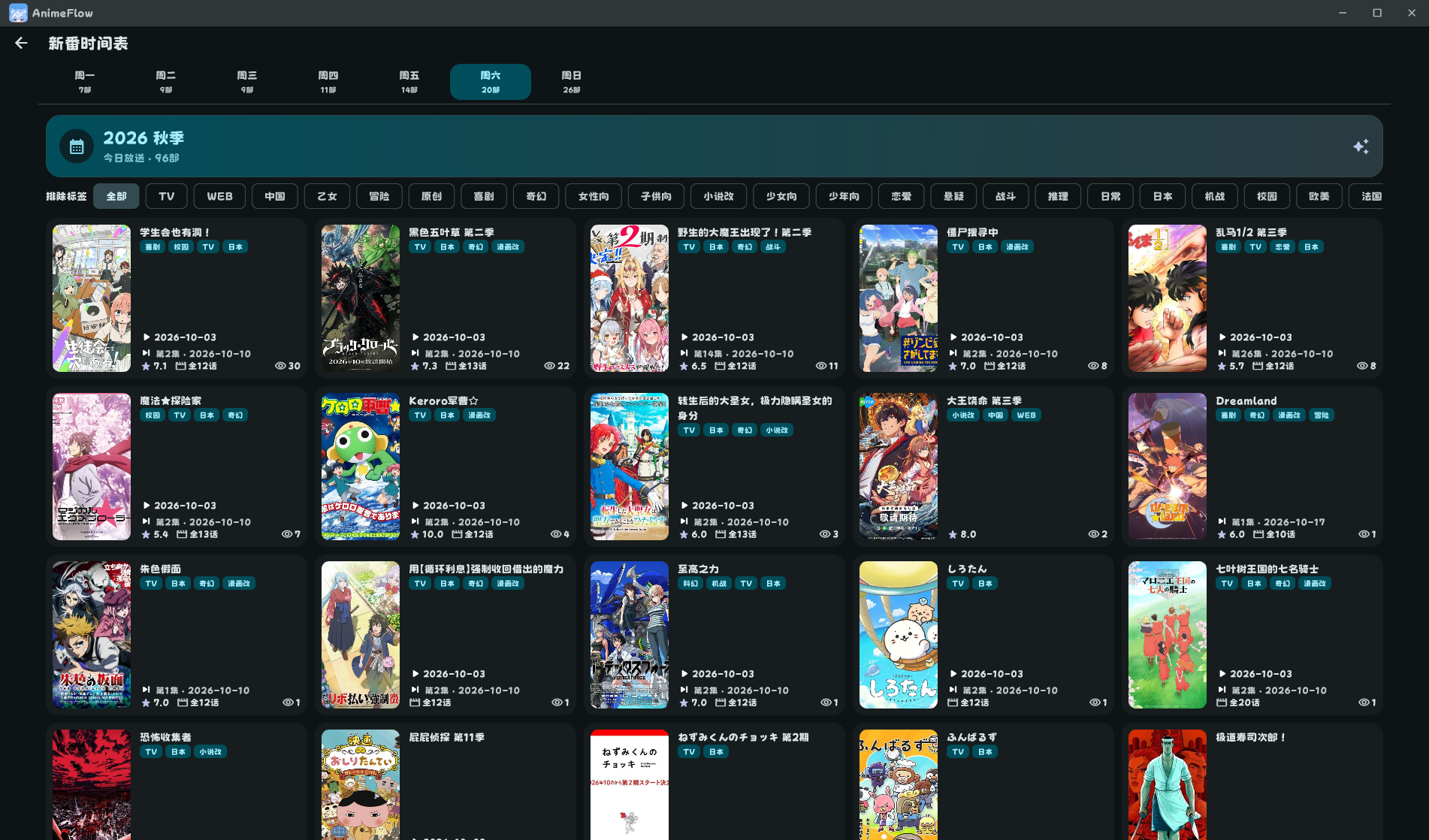
Task: Click the 用【循环利息】强制收回借出的魔力 title
Action: 486,569
